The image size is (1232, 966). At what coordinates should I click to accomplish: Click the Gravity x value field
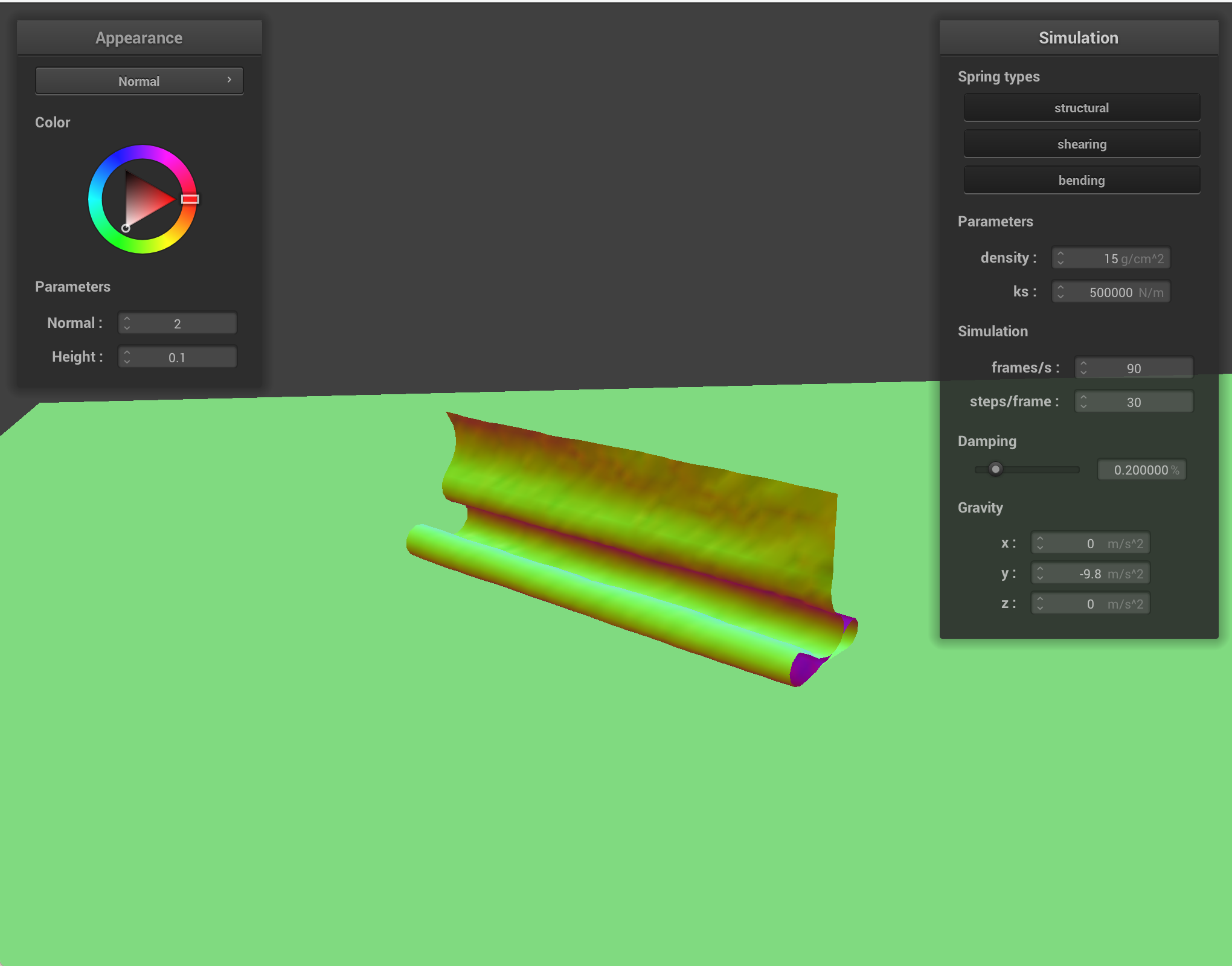pyautogui.click(x=1091, y=543)
